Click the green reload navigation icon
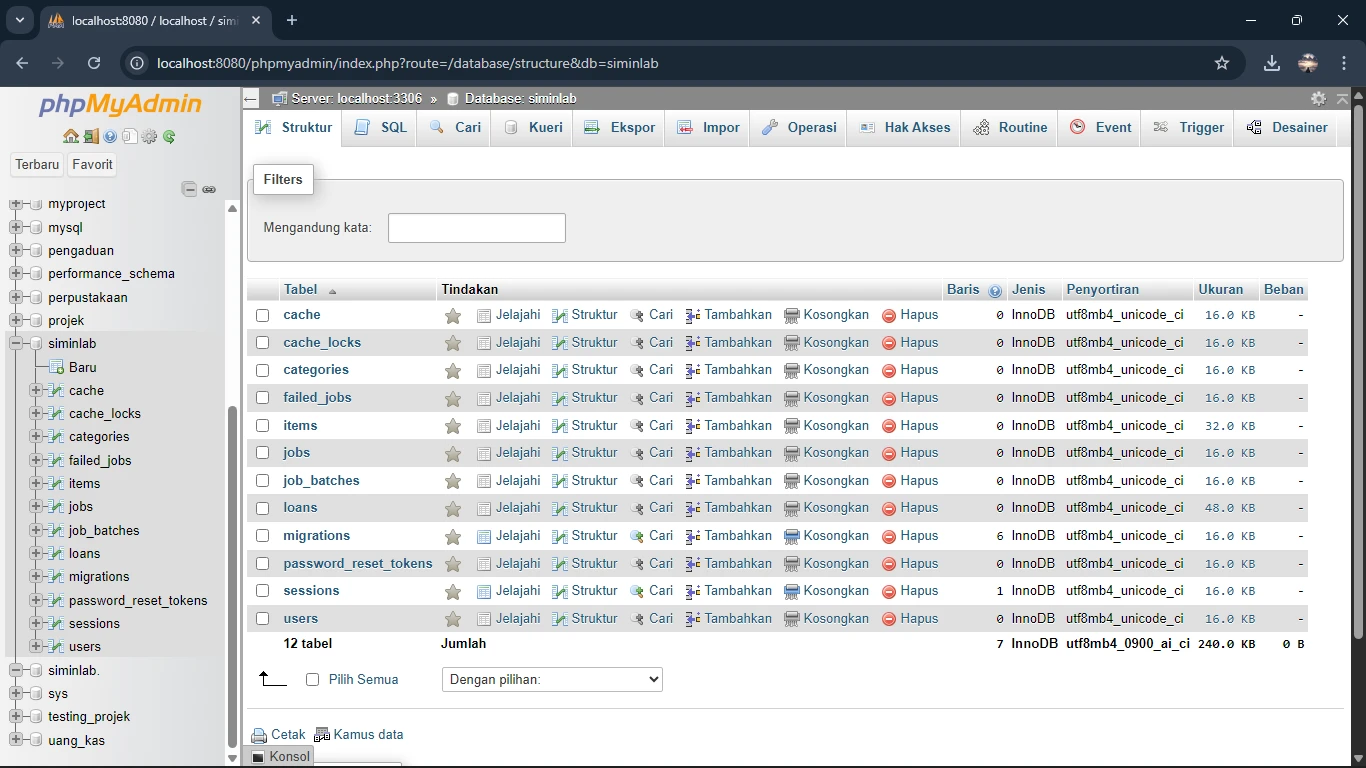 169,137
